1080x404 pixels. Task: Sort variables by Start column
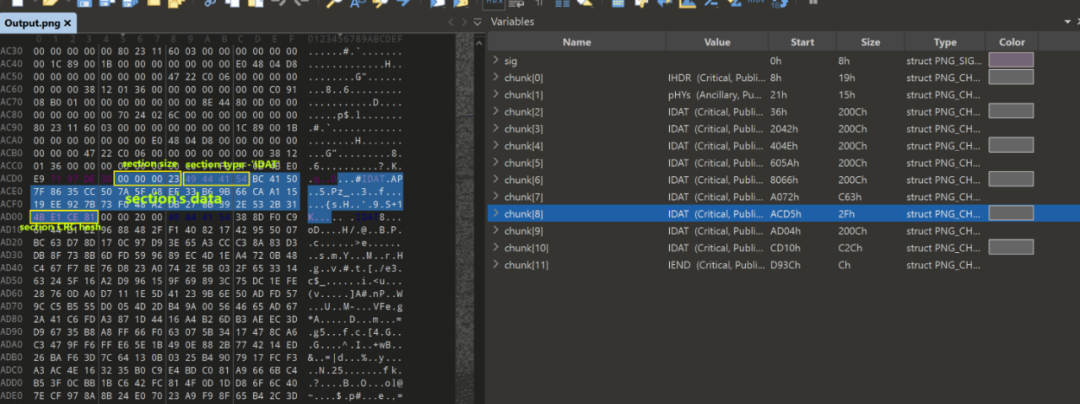802,42
